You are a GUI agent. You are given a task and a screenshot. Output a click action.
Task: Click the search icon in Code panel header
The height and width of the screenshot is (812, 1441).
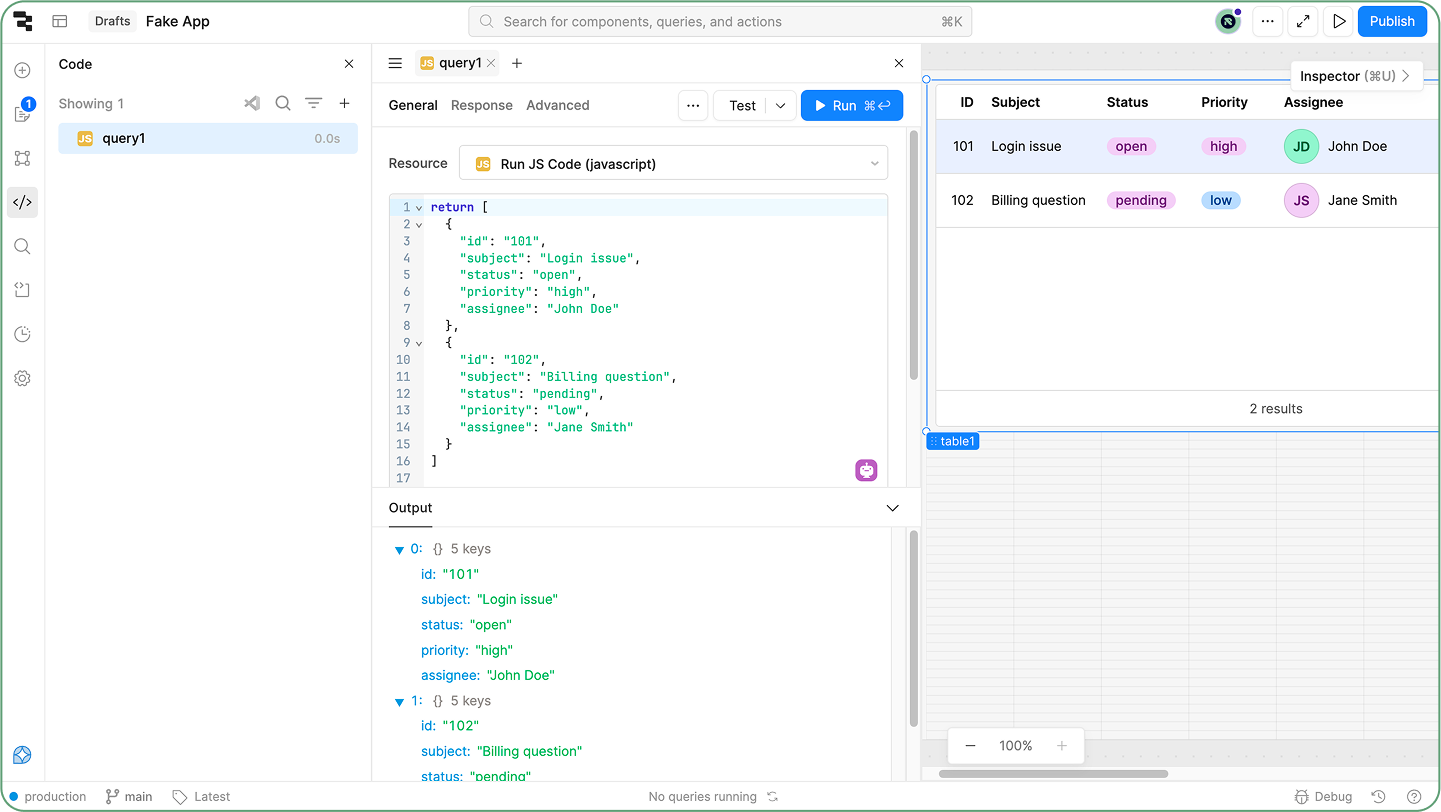point(283,103)
